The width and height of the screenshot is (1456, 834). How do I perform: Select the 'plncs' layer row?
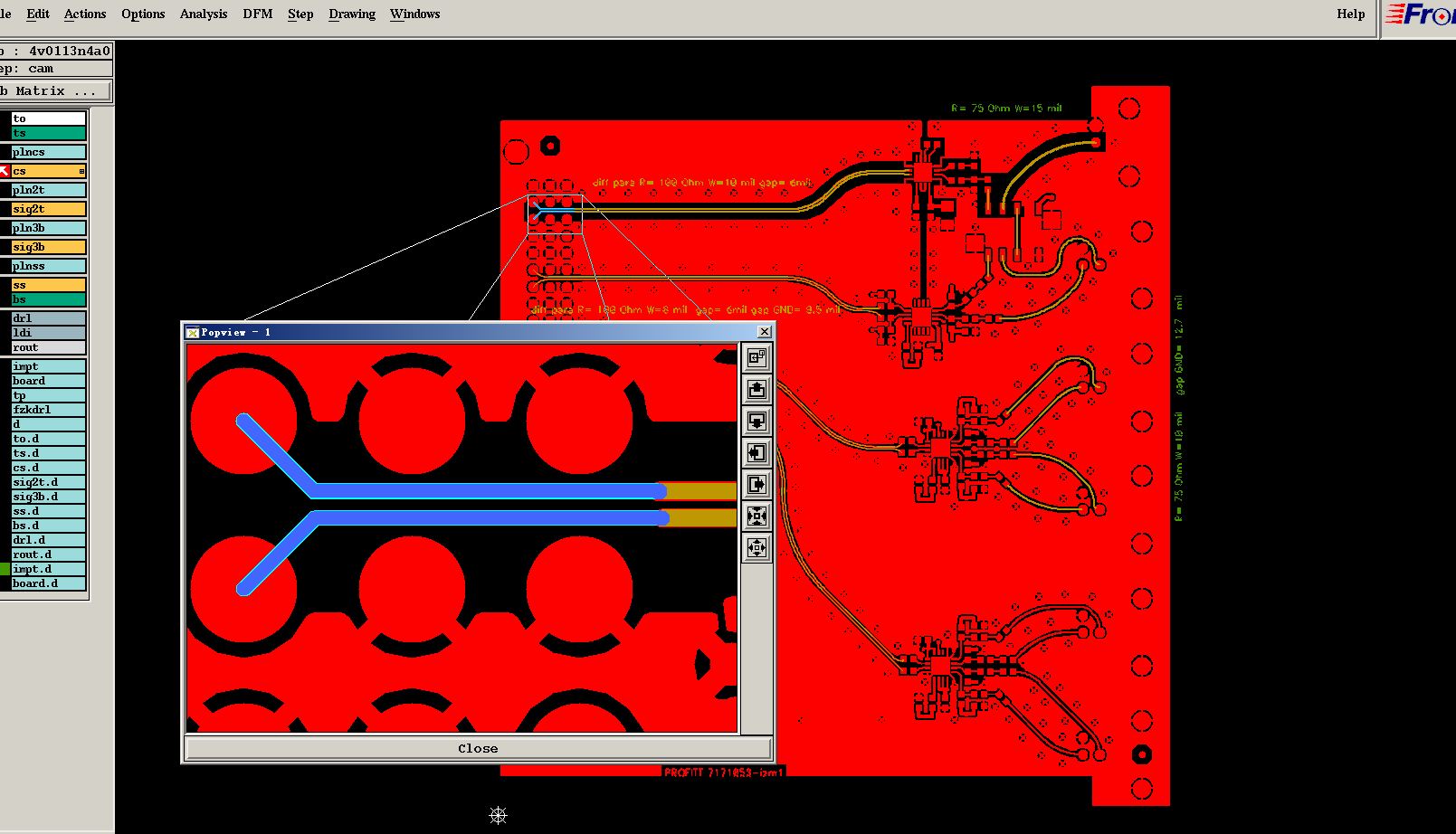pos(49,152)
